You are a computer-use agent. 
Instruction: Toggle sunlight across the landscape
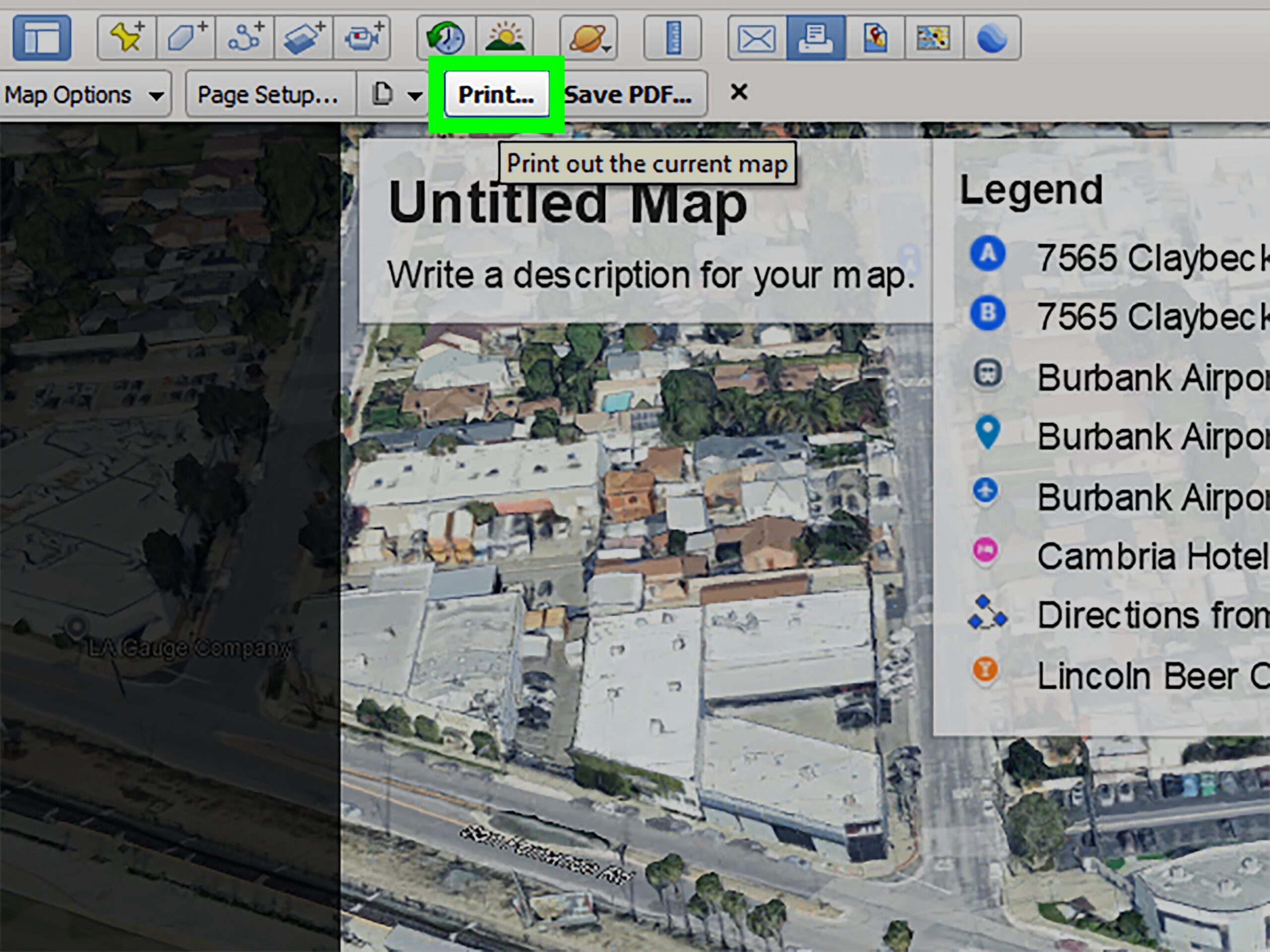tap(505, 38)
